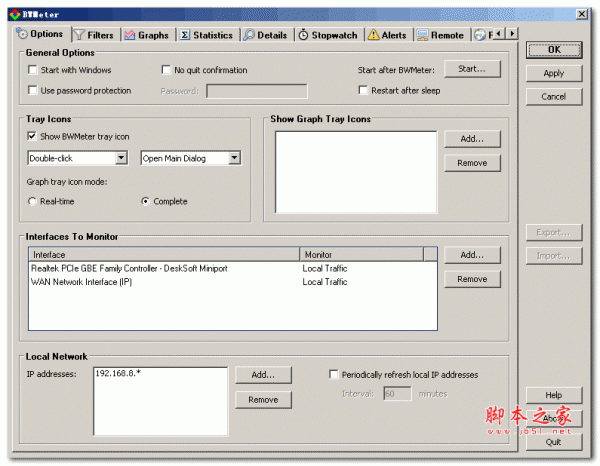Click the Start... button after BWMeter
Screen dimensions: 600x466
(472, 69)
